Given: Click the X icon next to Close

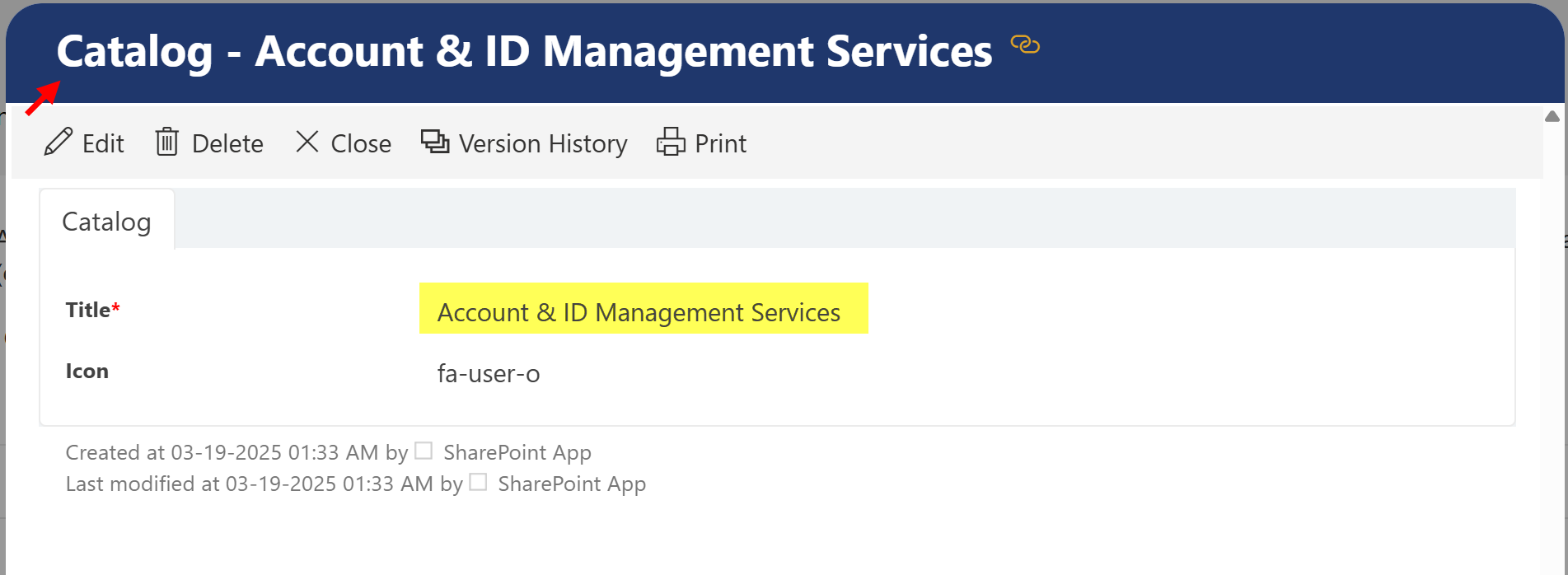Looking at the screenshot, I should point(307,142).
